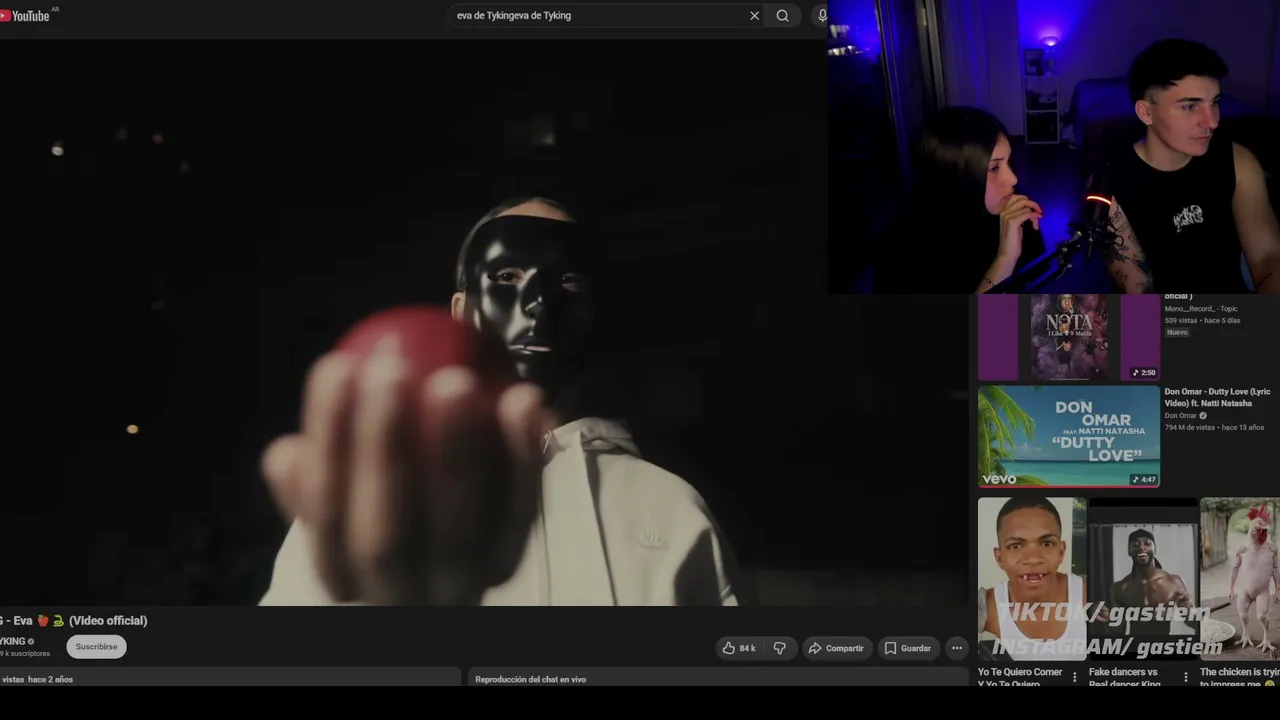Dislike the video with thumbs-down icon

pos(780,648)
